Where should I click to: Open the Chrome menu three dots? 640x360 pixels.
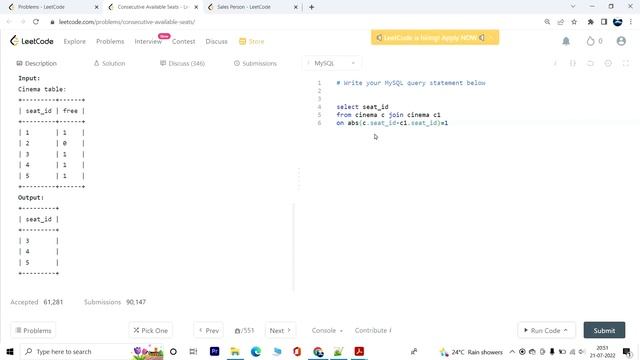tap(631, 22)
